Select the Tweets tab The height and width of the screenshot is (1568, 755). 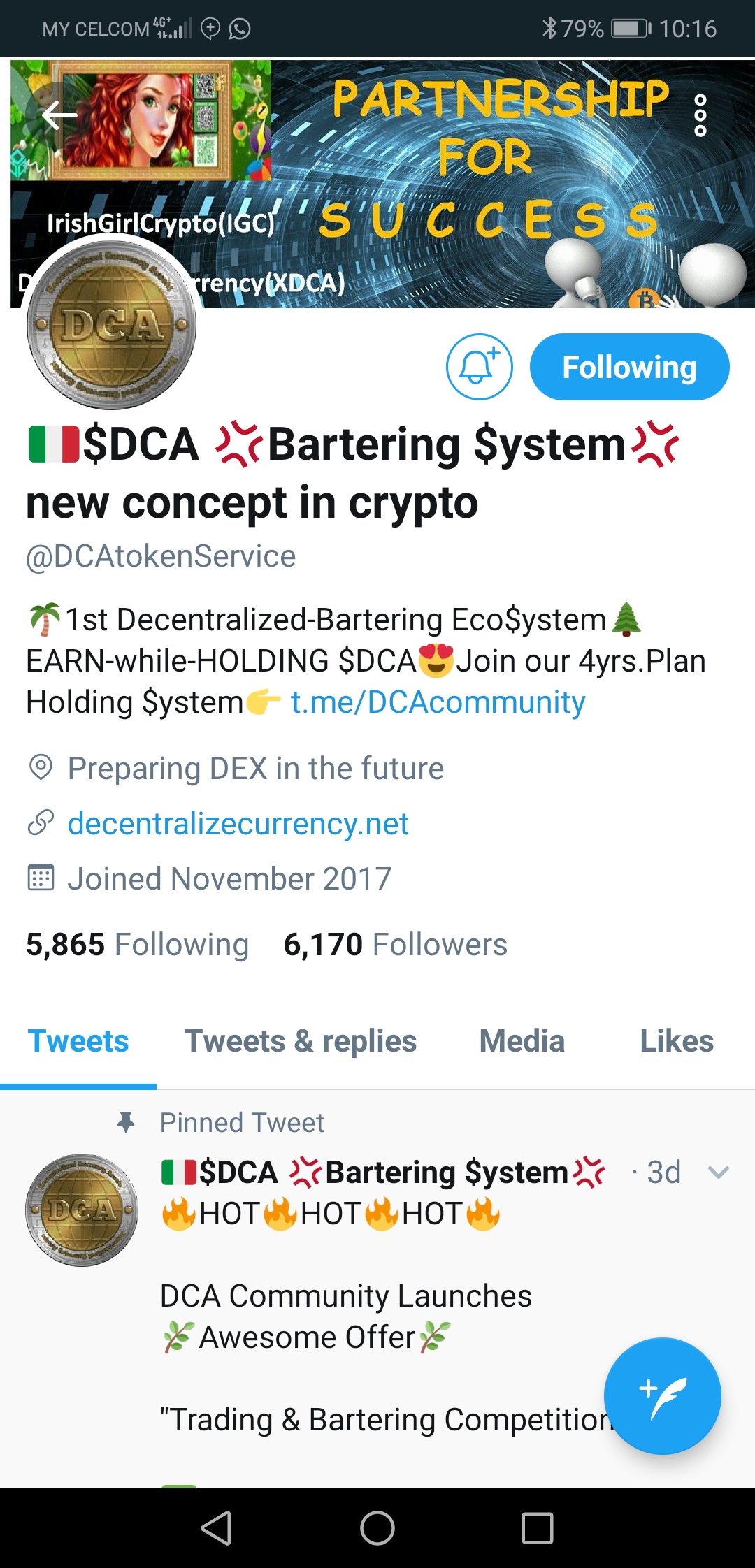[x=78, y=1041]
